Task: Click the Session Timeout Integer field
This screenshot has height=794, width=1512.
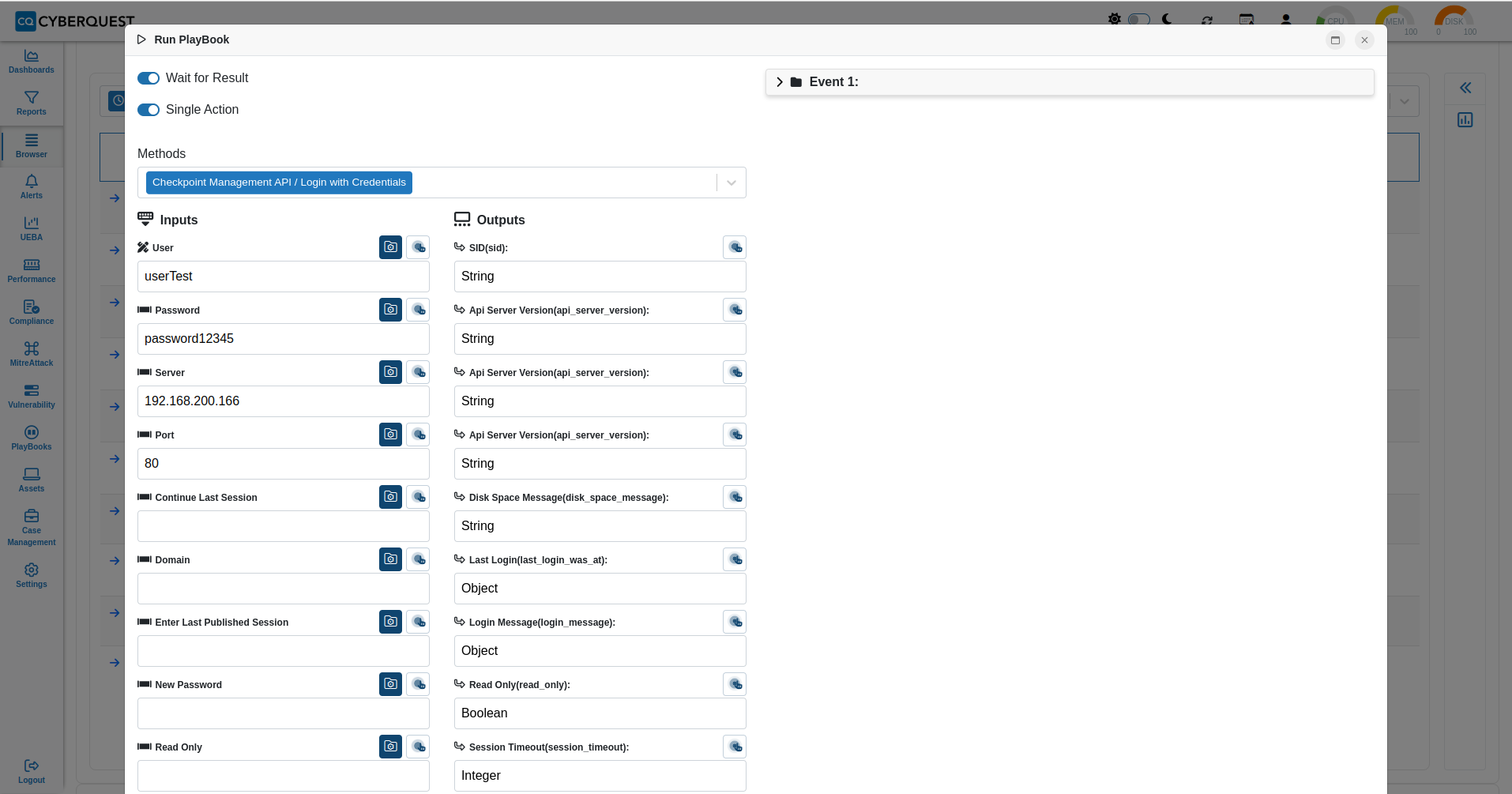Action: pyautogui.click(x=600, y=776)
